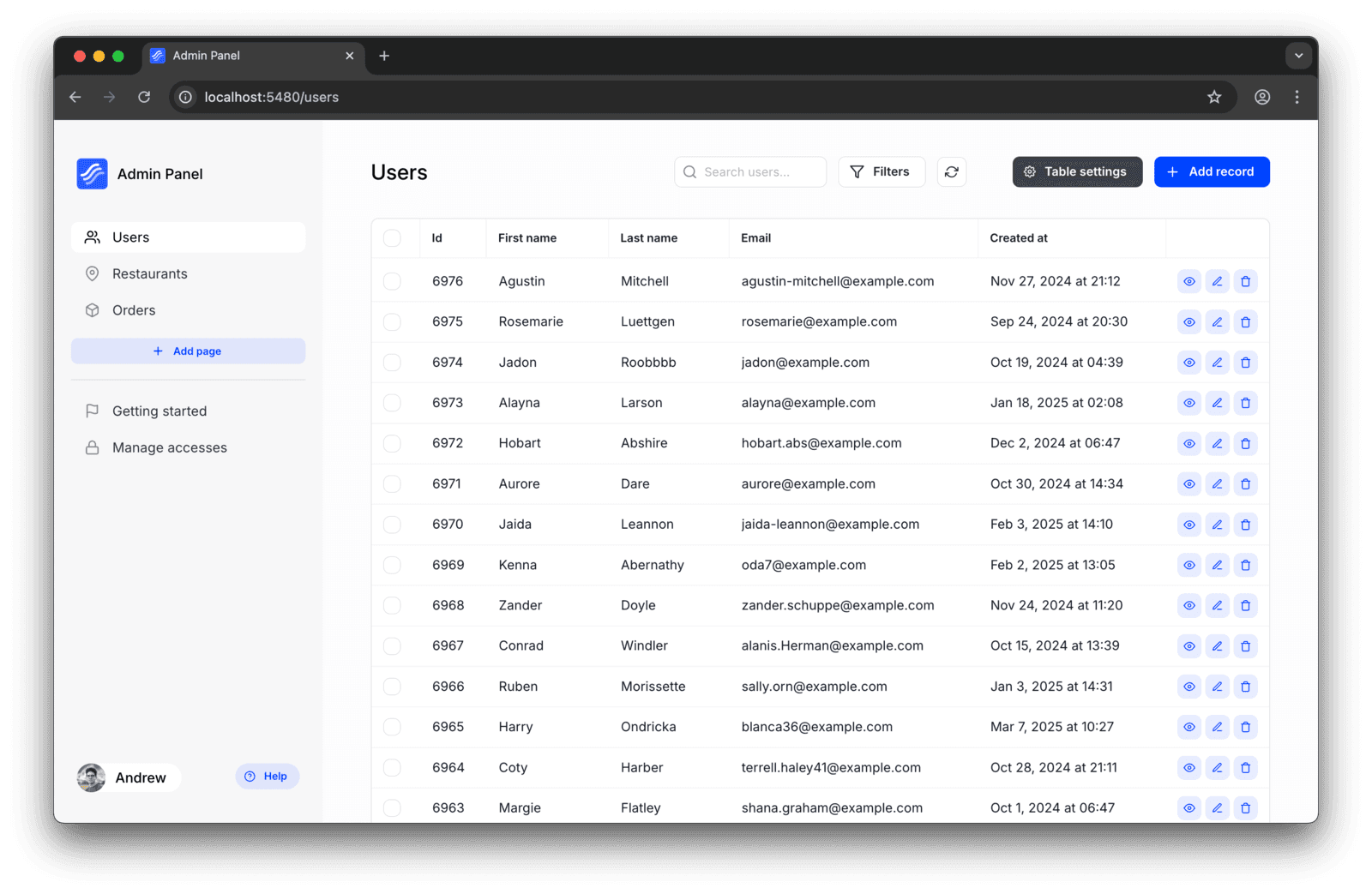View record of Jaida Leannon

(x=1188, y=525)
